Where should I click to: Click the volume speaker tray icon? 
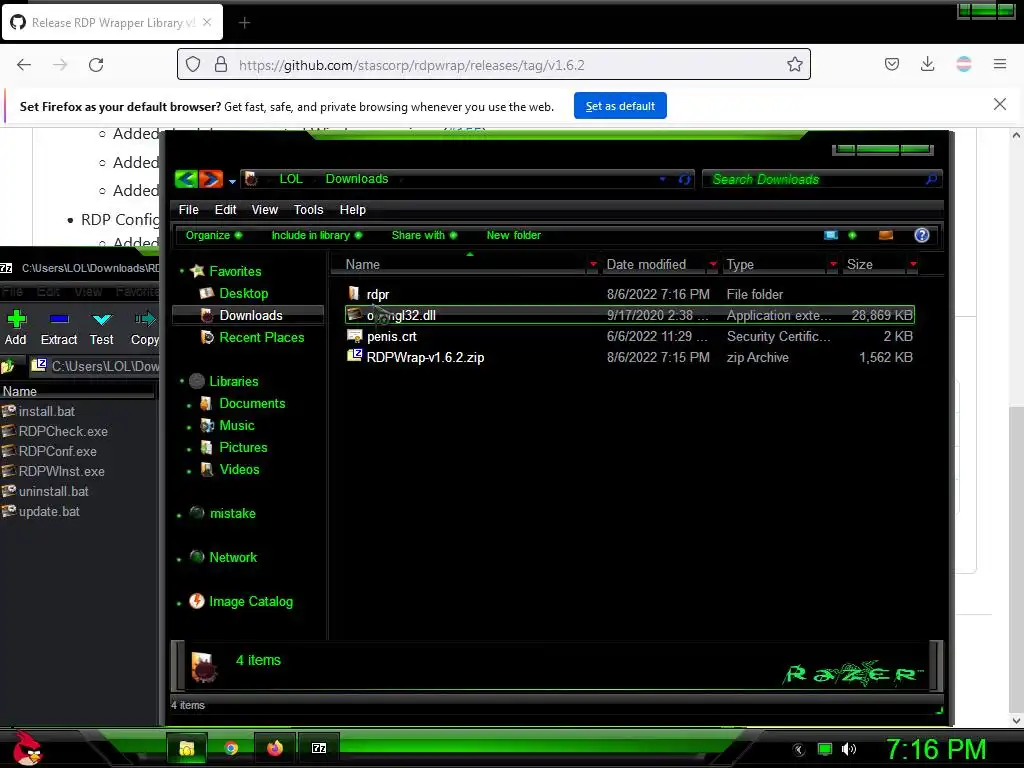coord(848,749)
